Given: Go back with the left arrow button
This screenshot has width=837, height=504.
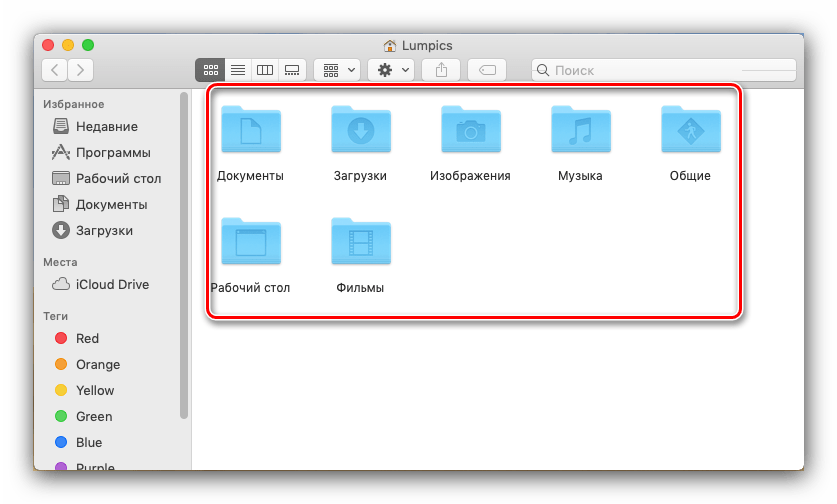Looking at the screenshot, I should 54,70.
